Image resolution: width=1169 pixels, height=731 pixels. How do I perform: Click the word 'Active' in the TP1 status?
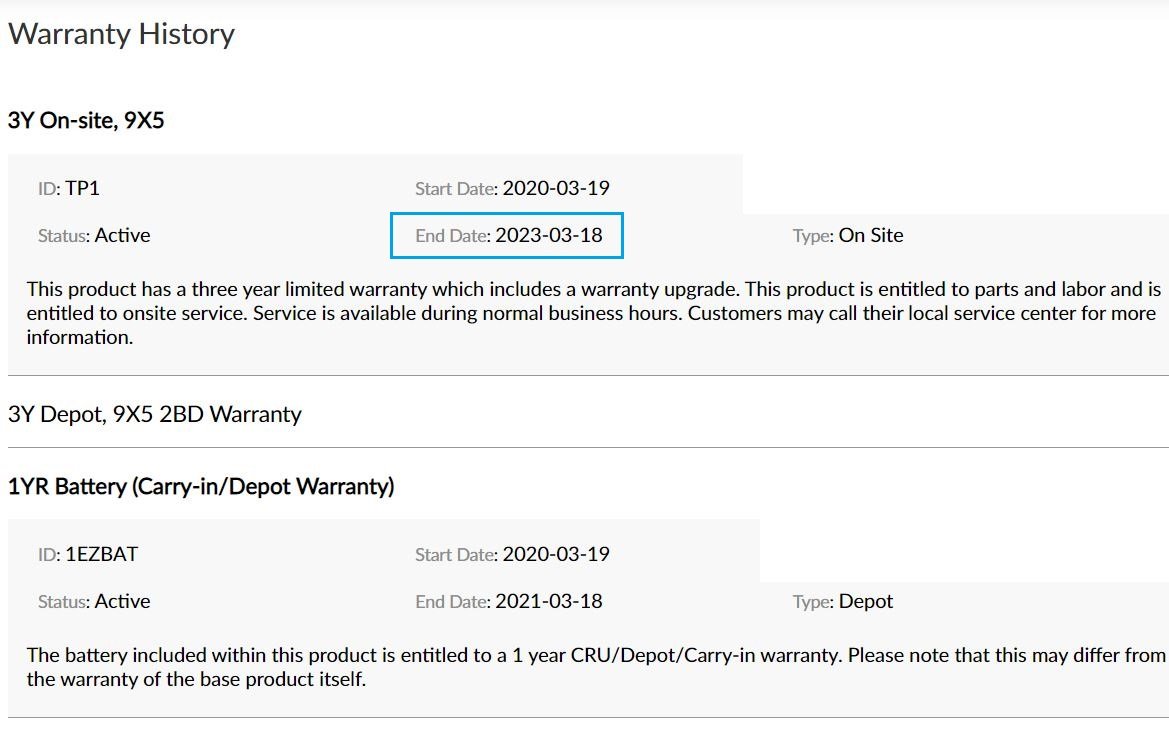122,235
